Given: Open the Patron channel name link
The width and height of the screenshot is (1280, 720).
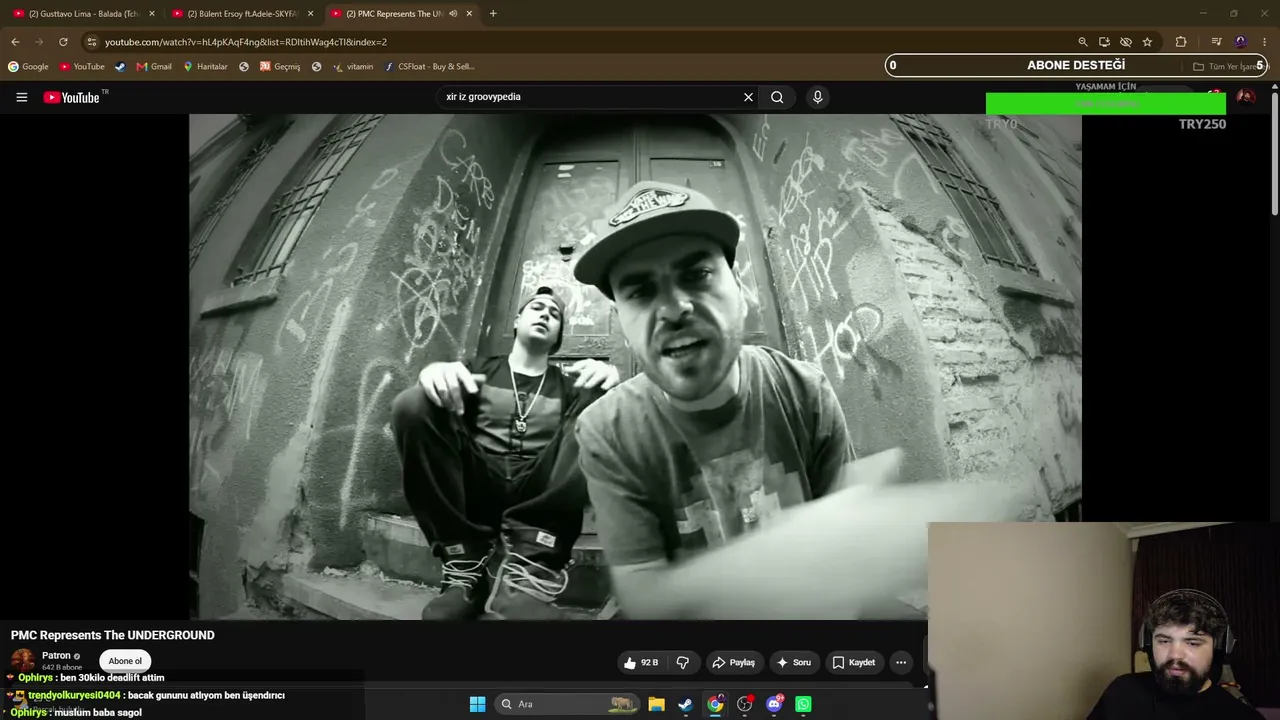Looking at the screenshot, I should point(56,656).
